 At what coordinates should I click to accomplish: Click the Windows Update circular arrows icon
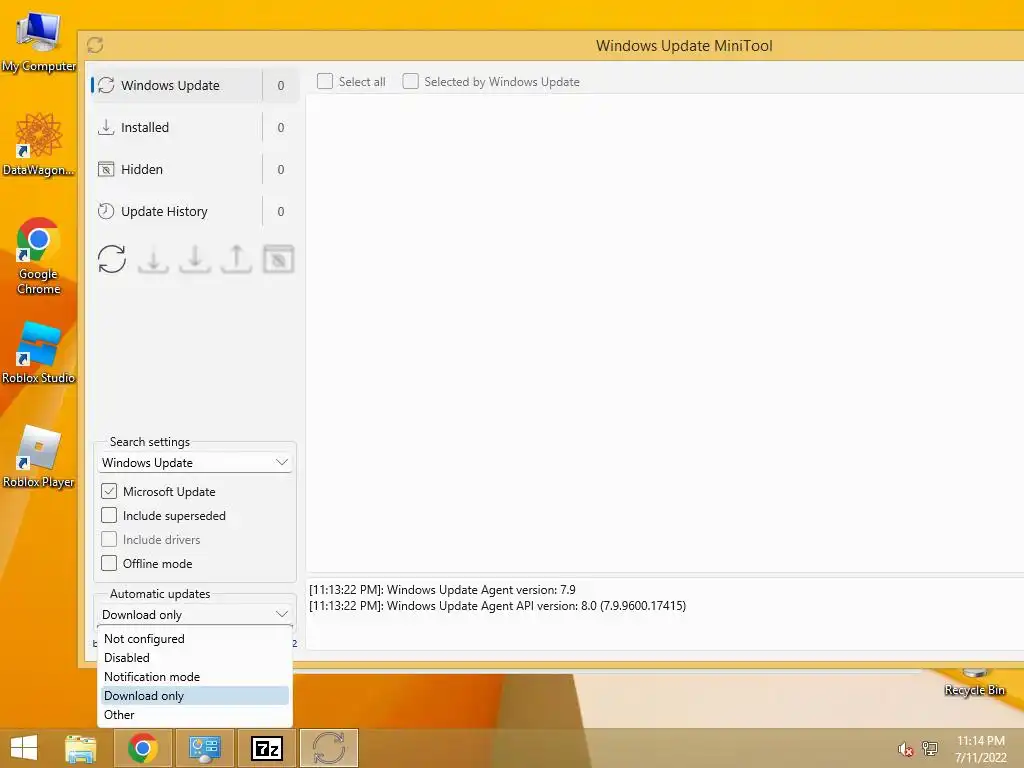point(106,86)
